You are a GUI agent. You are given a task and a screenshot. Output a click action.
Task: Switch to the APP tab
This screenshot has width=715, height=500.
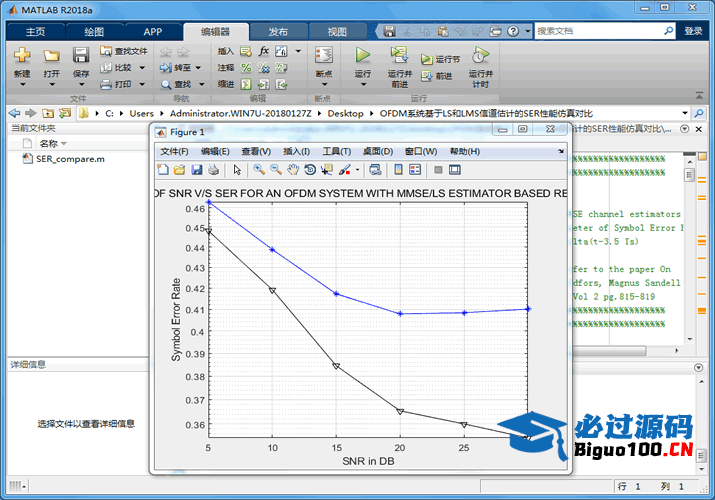click(153, 31)
